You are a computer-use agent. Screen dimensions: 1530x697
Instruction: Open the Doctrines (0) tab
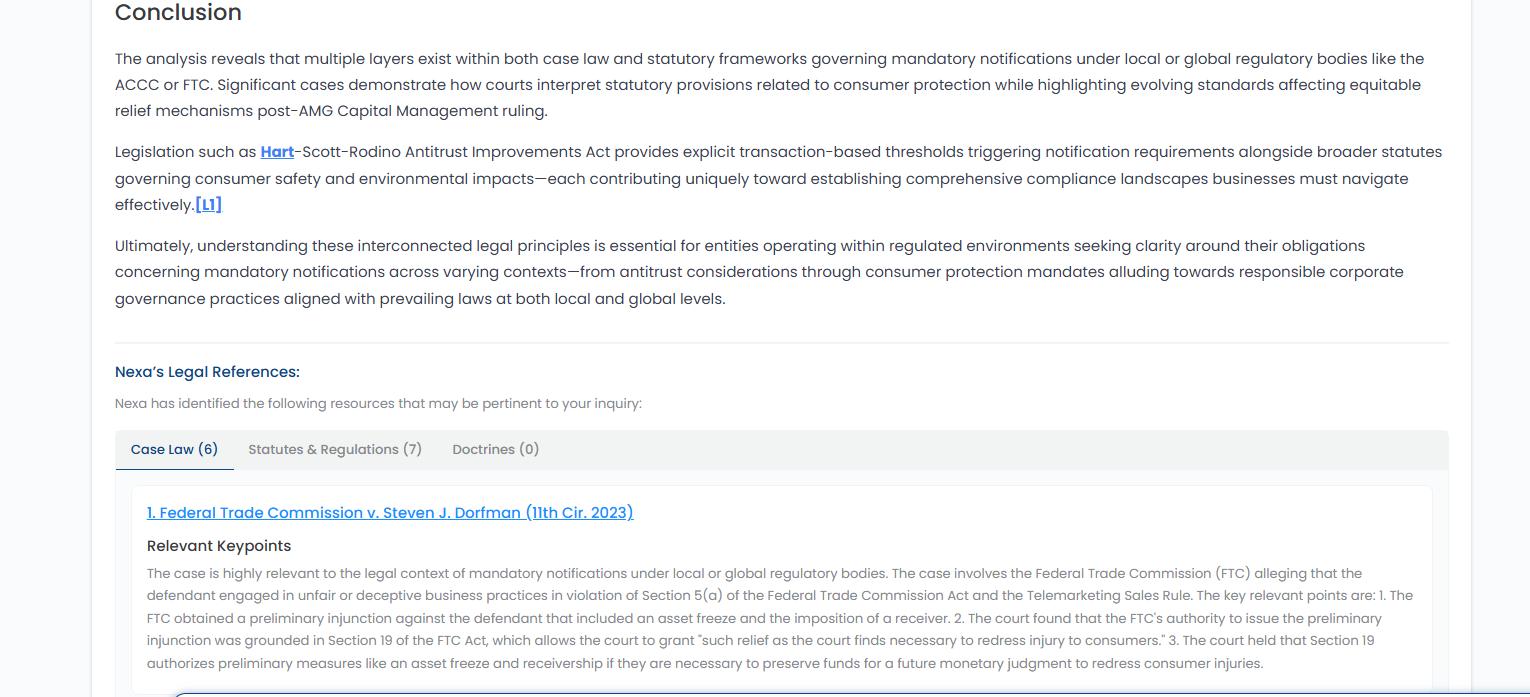[x=496, y=450]
